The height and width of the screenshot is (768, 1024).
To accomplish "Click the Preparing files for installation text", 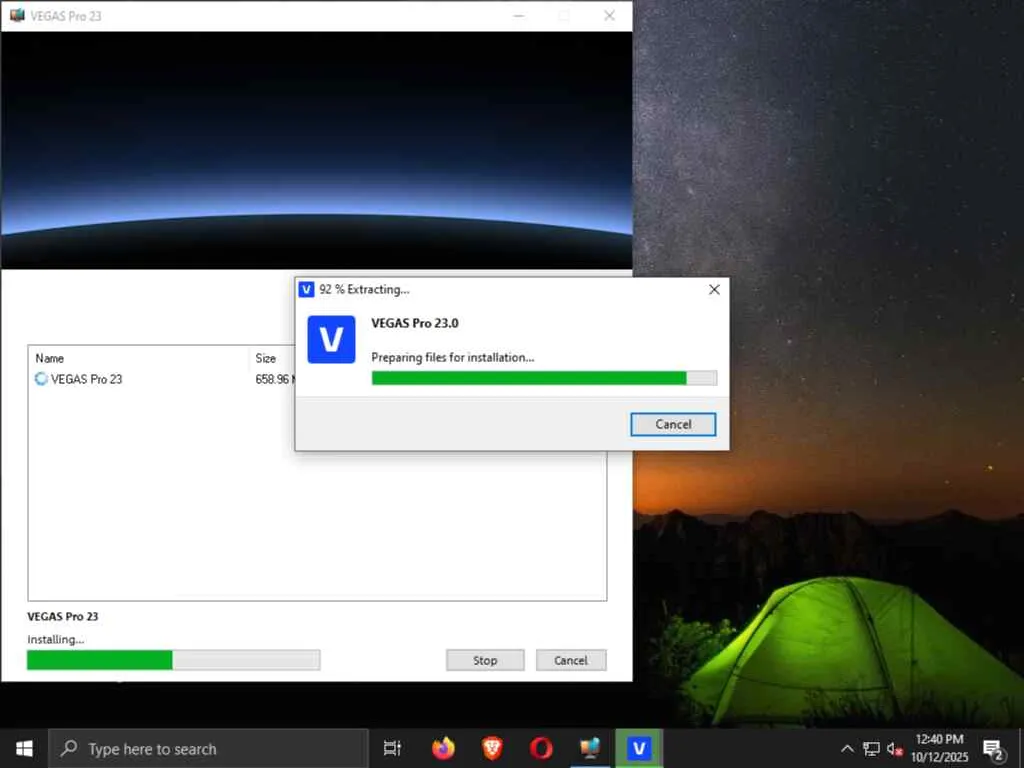I will click(x=453, y=357).
